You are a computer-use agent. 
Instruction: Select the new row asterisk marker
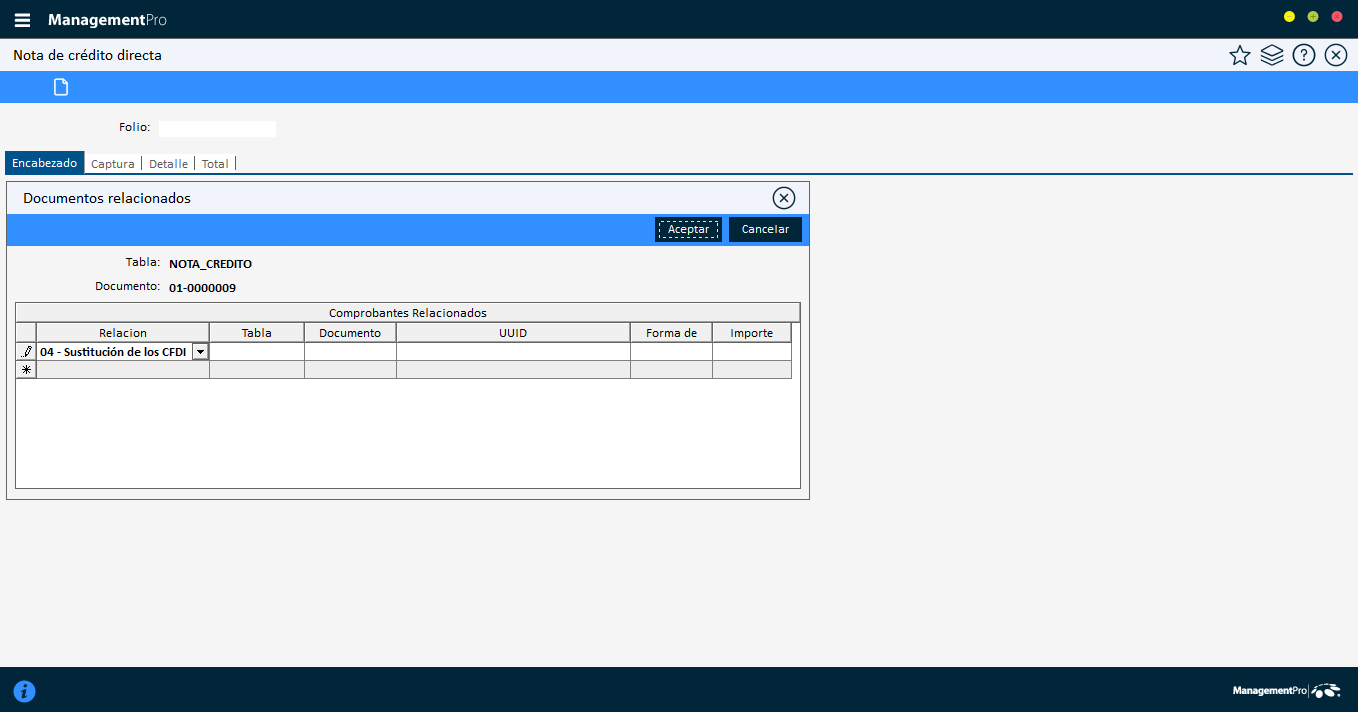click(26, 370)
